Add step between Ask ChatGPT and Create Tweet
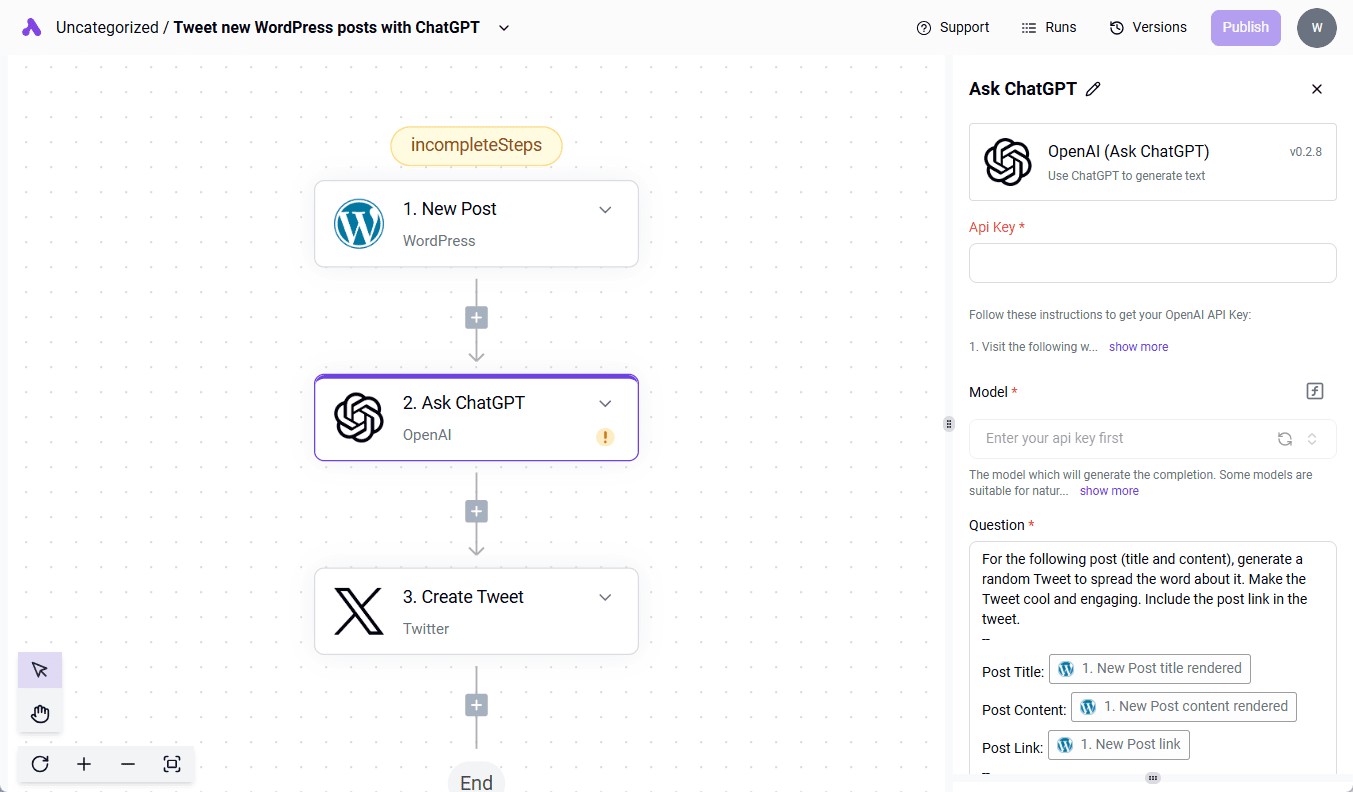 476,512
